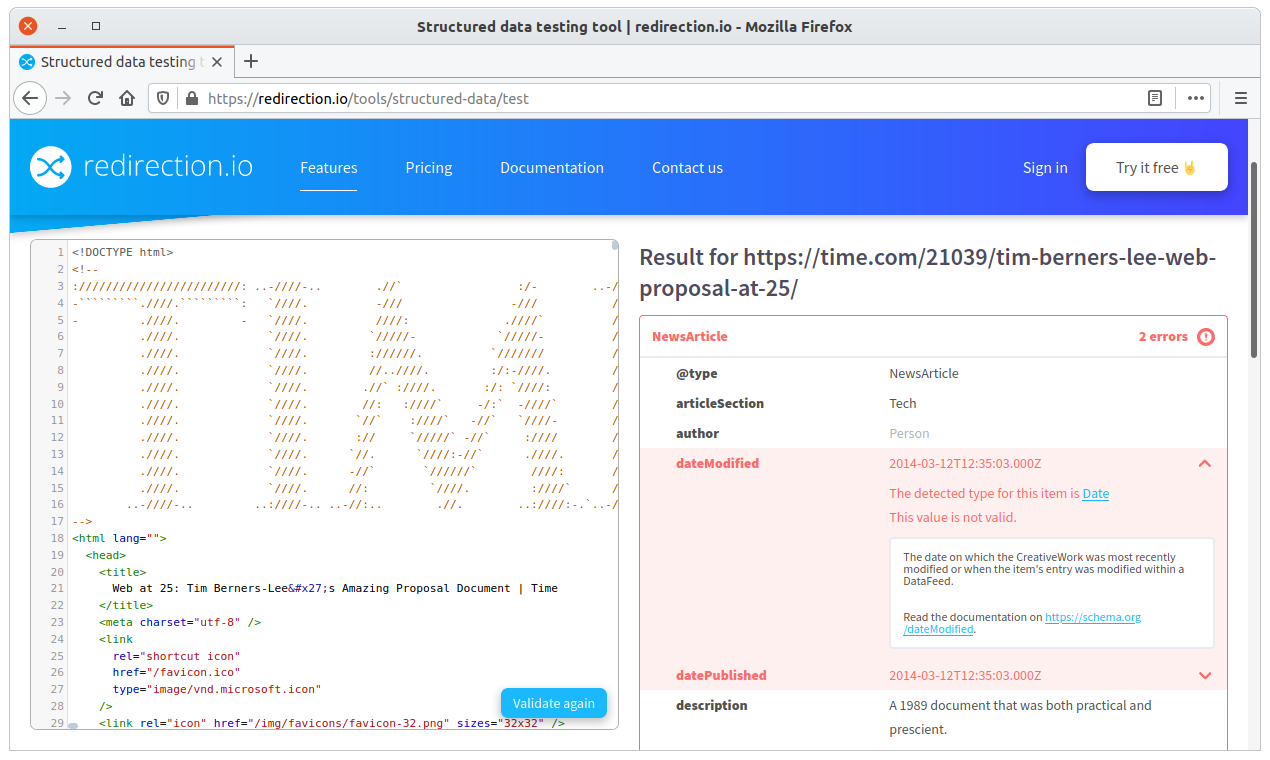This screenshot has width=1270, height=760.
Task: Click the browser forward arrow
Action: pos(63,98)
